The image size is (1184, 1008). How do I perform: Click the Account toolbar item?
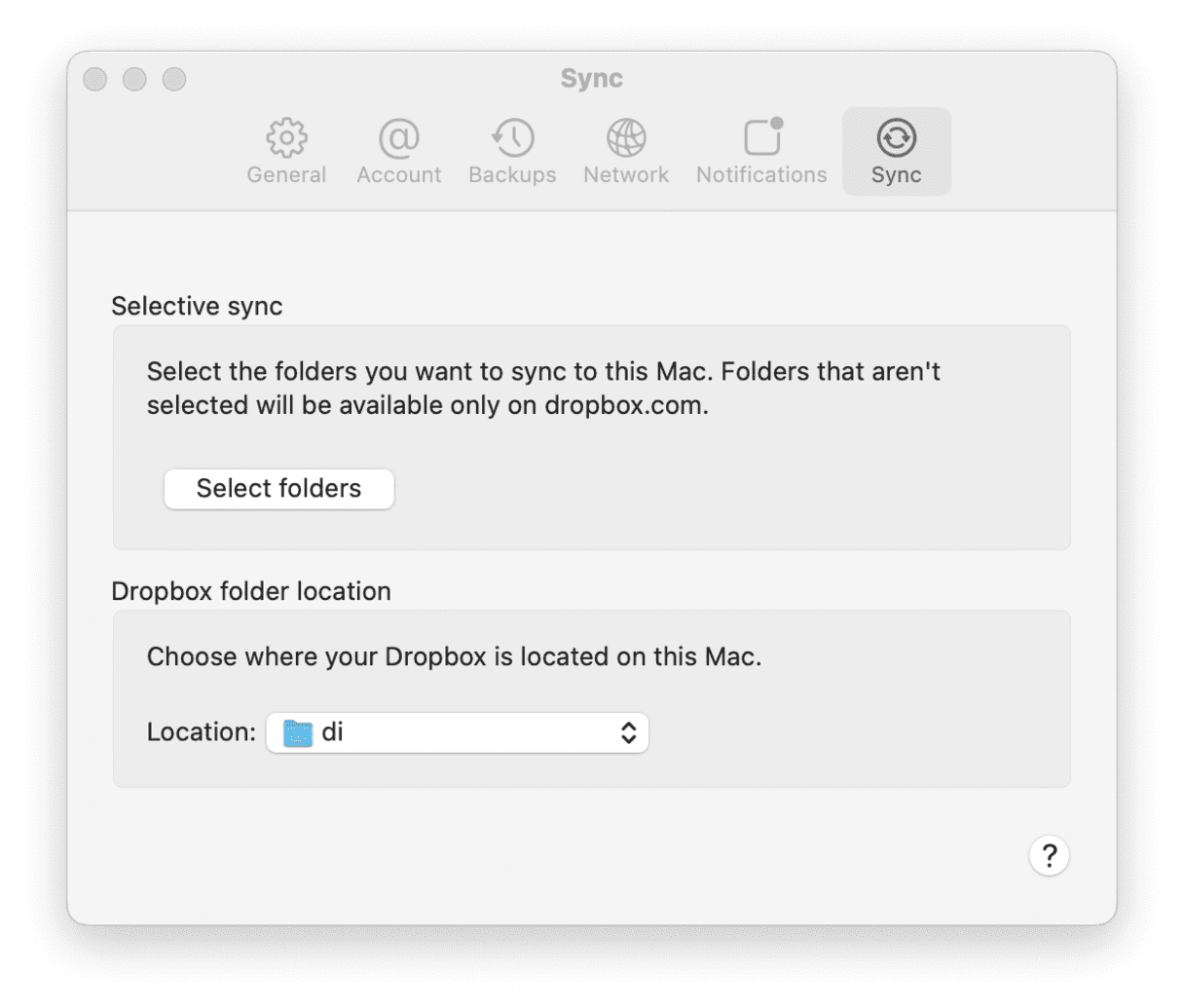tap(398, 151)
